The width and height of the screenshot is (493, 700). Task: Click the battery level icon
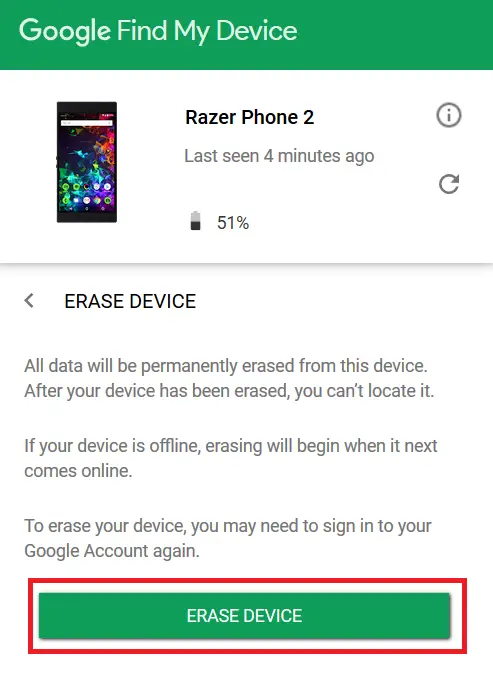pyautogui.click(x=195, y=221)
